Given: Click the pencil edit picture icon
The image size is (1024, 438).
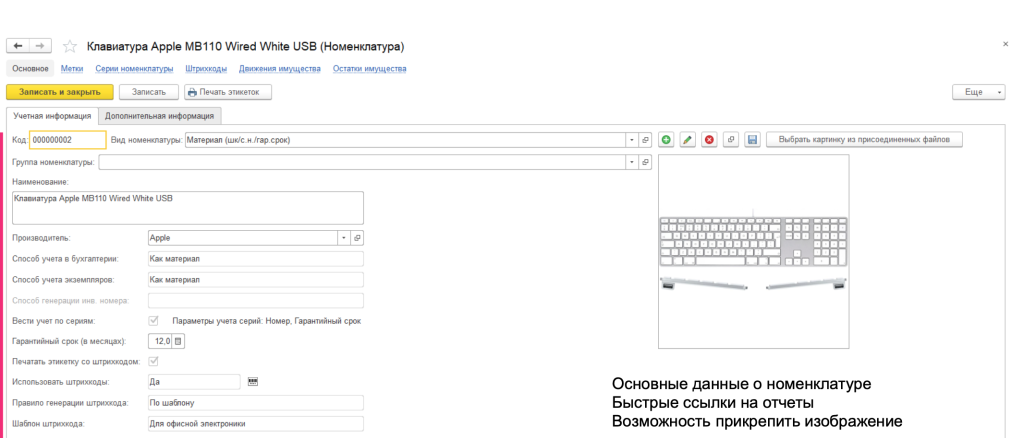Looking at the screenshot, I should tap(687, 140).
